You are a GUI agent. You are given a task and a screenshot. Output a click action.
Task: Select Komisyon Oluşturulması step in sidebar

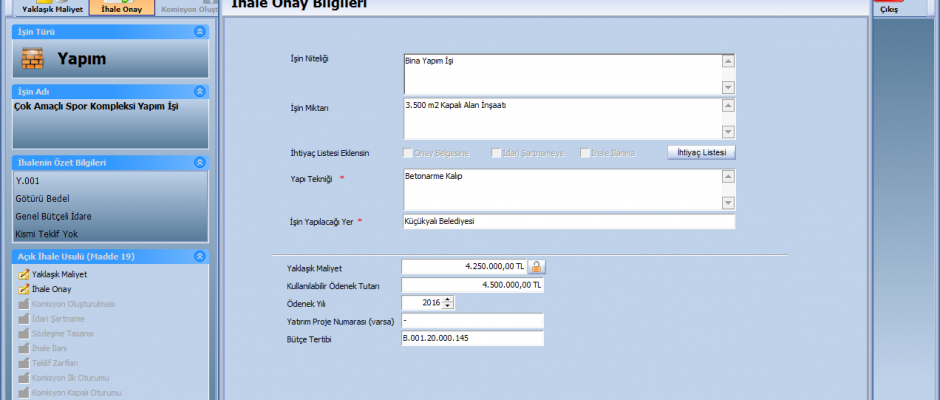pos(73,303)
